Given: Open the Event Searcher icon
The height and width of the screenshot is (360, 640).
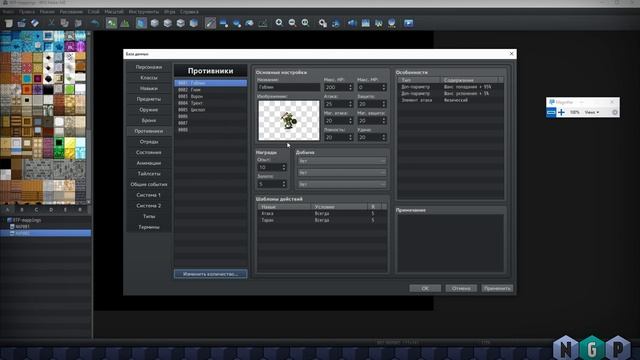Looking at the screenshot, I should [365, 23].
